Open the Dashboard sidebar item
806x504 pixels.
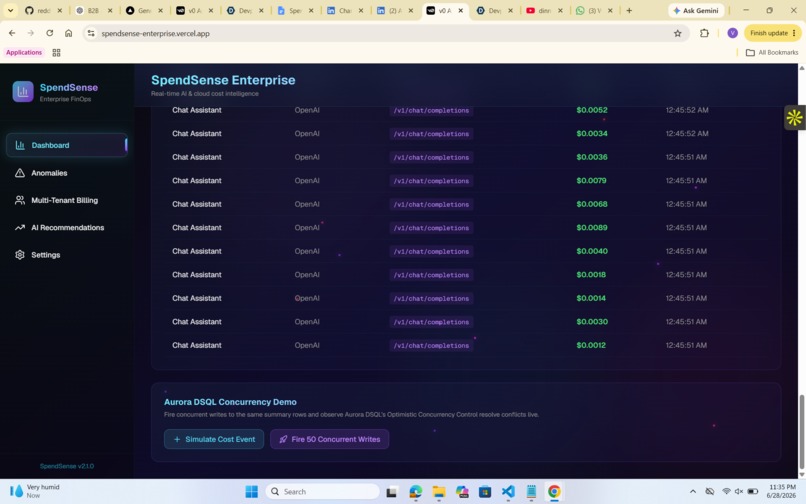pos(67,145)
